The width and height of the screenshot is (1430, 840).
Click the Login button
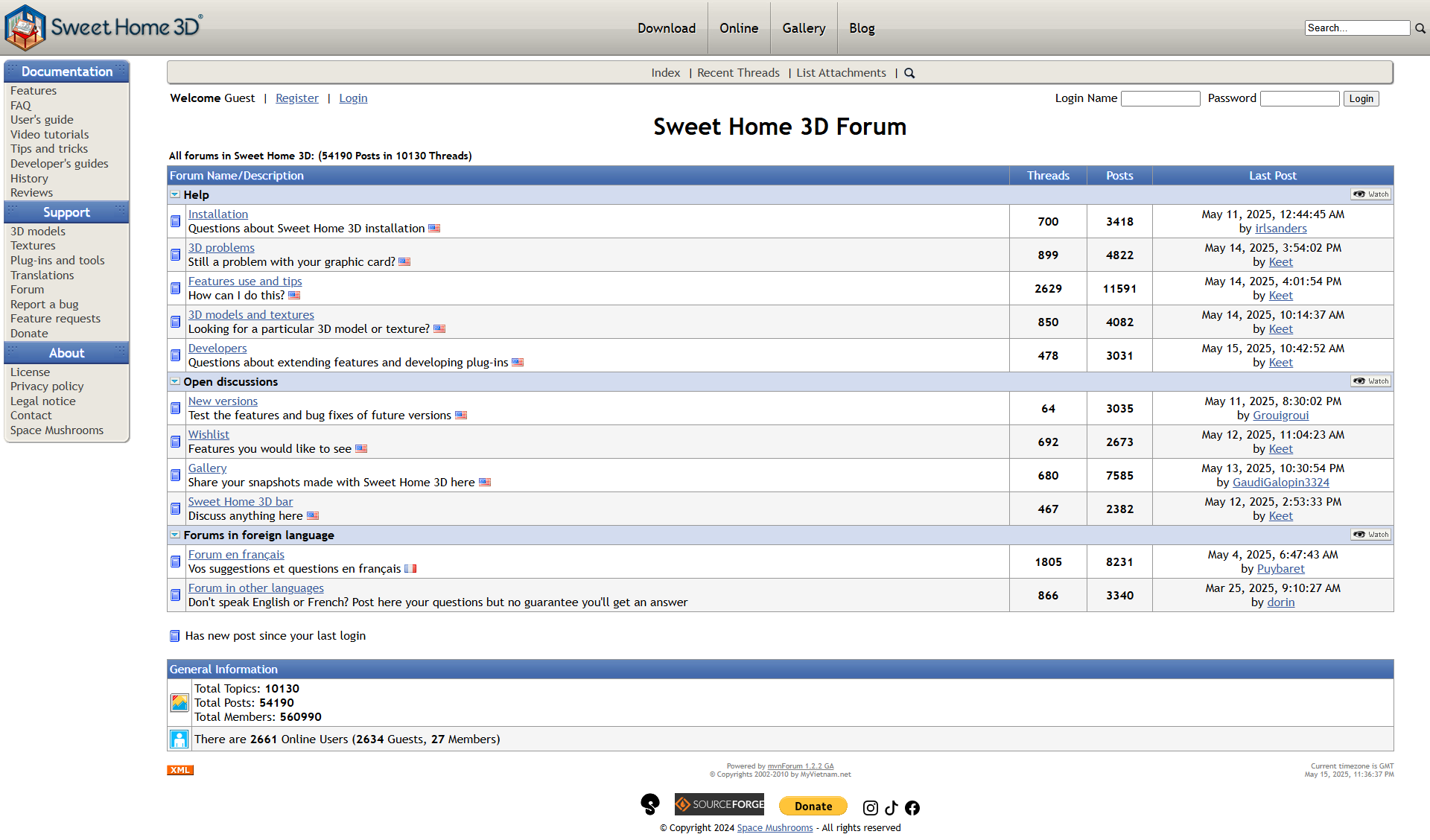coord(1361,99)
